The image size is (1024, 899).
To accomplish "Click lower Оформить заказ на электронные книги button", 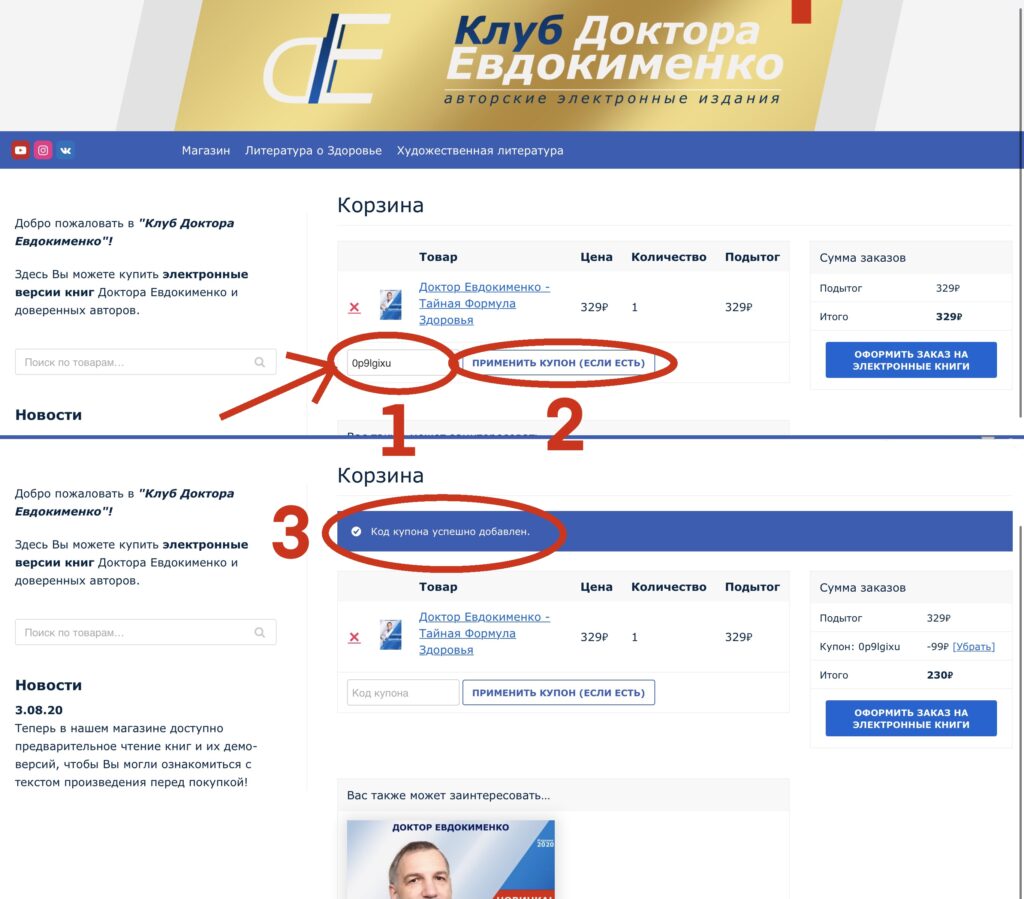I will pyautogui.click(x=911, y=718).
